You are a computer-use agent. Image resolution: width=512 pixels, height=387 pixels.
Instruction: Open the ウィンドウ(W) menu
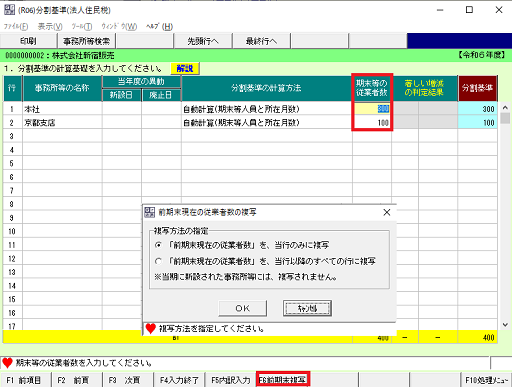[119, 26]
